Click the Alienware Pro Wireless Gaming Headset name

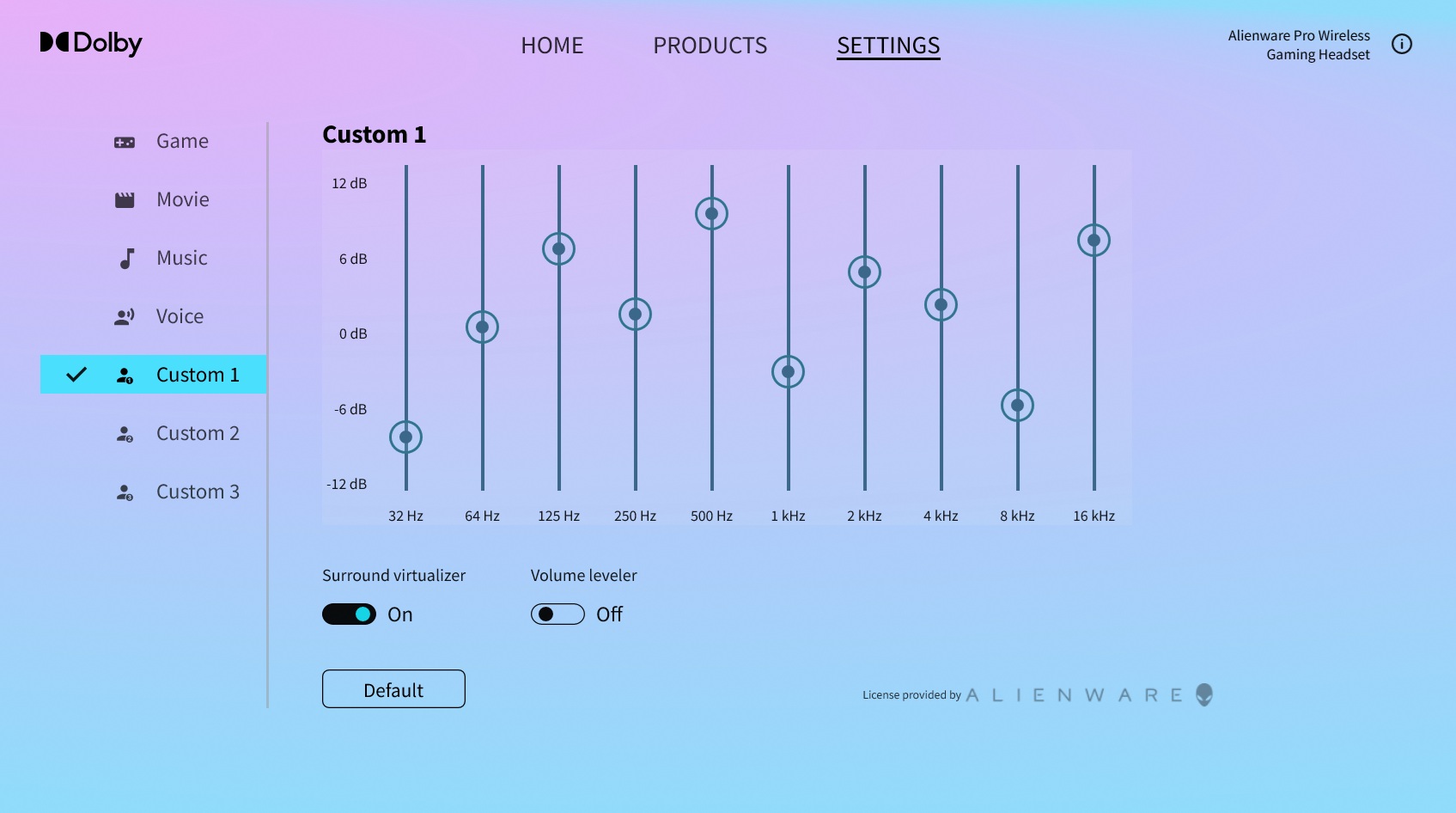[x=1299, y=45]
